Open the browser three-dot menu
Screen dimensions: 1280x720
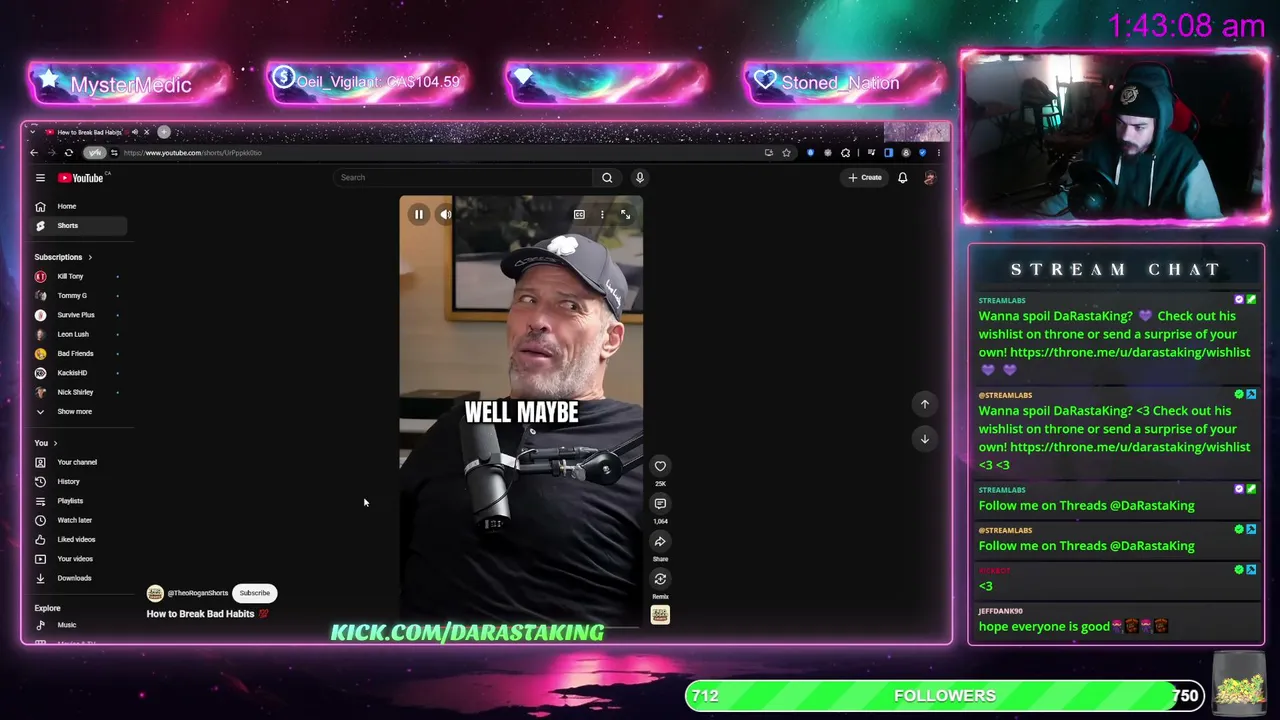(938, 153)
